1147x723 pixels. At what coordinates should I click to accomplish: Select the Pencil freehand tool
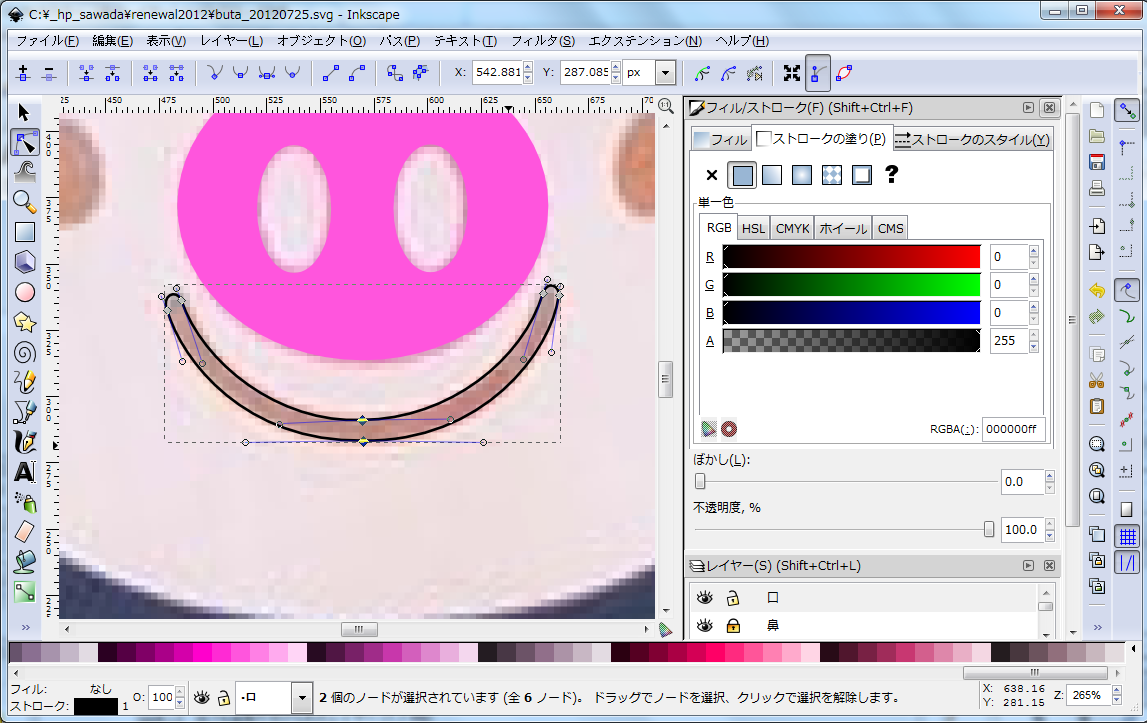coord(24,382)
